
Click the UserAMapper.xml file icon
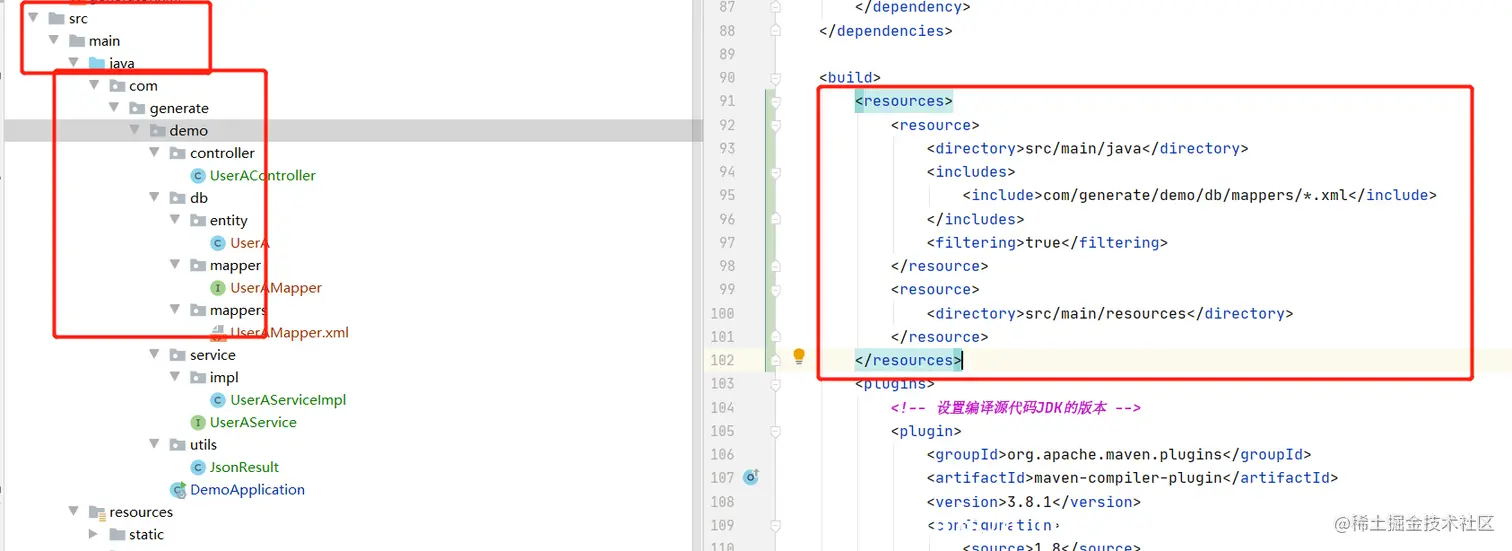pos(218,332)
